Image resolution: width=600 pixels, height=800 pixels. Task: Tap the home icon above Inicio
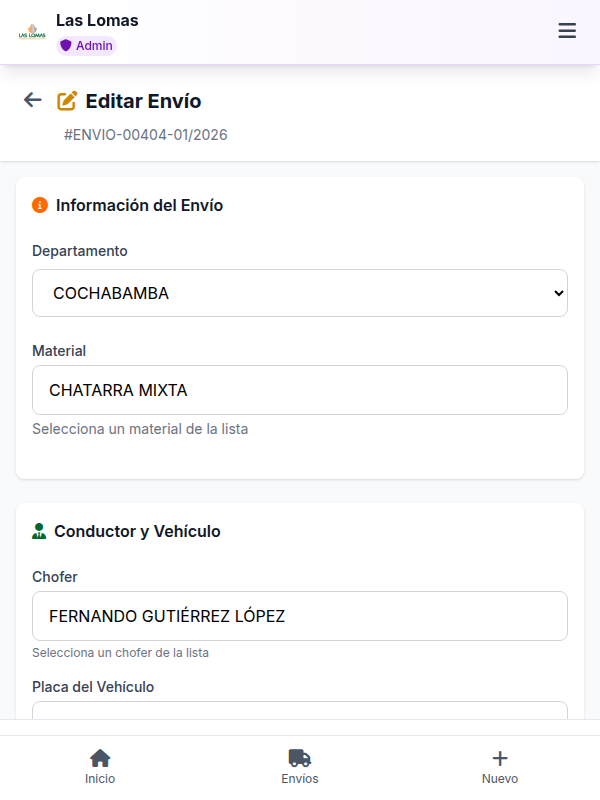click(x=100, y=758)
